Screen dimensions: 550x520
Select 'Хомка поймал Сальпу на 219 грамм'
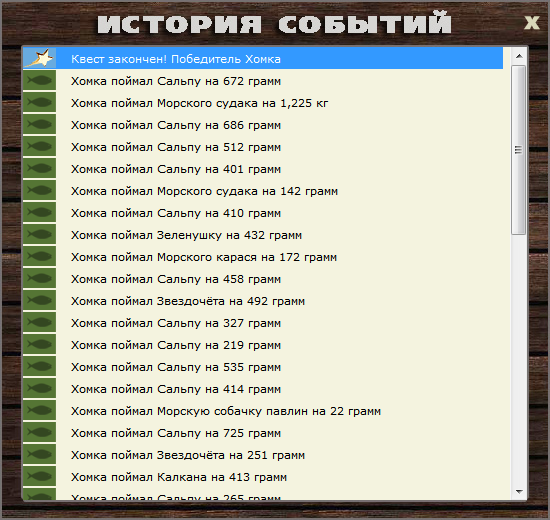pos(263,344)
